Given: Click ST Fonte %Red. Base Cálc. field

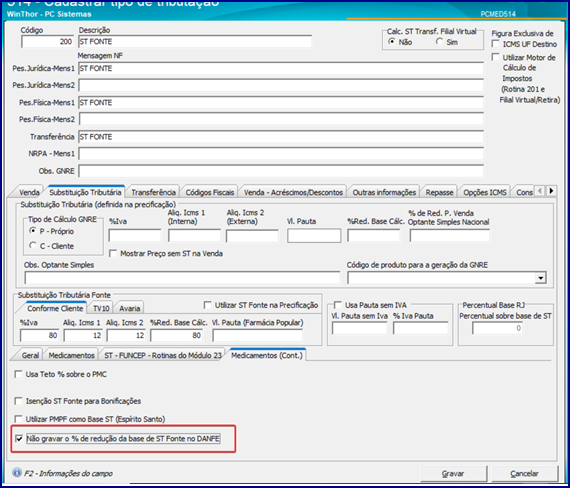Looking at the screenshot, I should click(x=176, y=335).
